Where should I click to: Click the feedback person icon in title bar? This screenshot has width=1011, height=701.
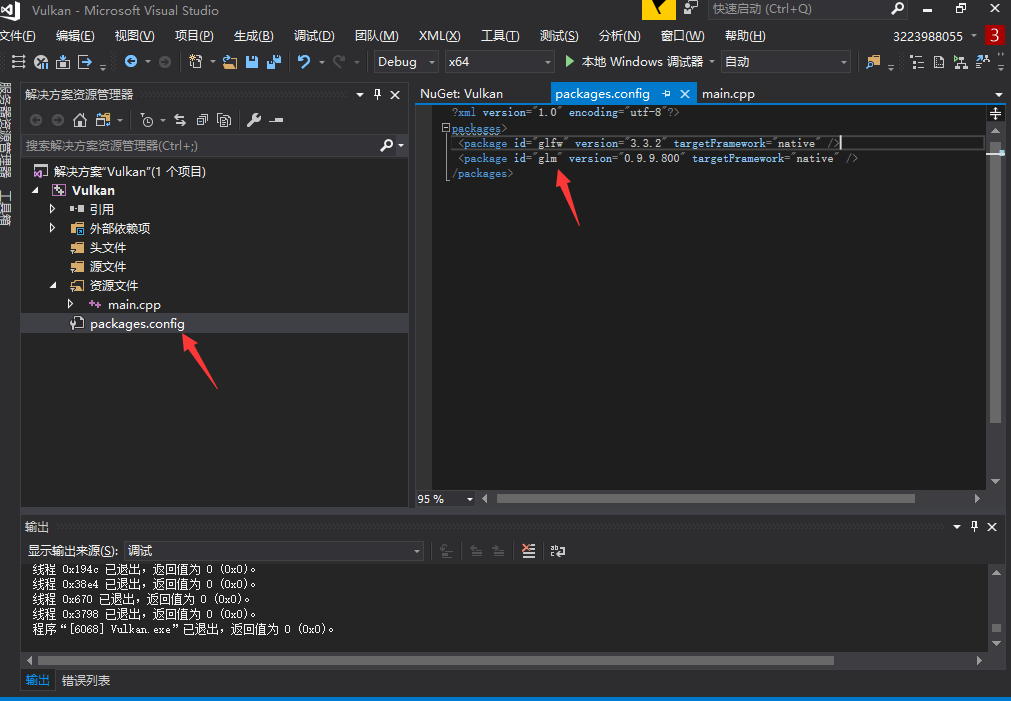(x=691, y=8)
